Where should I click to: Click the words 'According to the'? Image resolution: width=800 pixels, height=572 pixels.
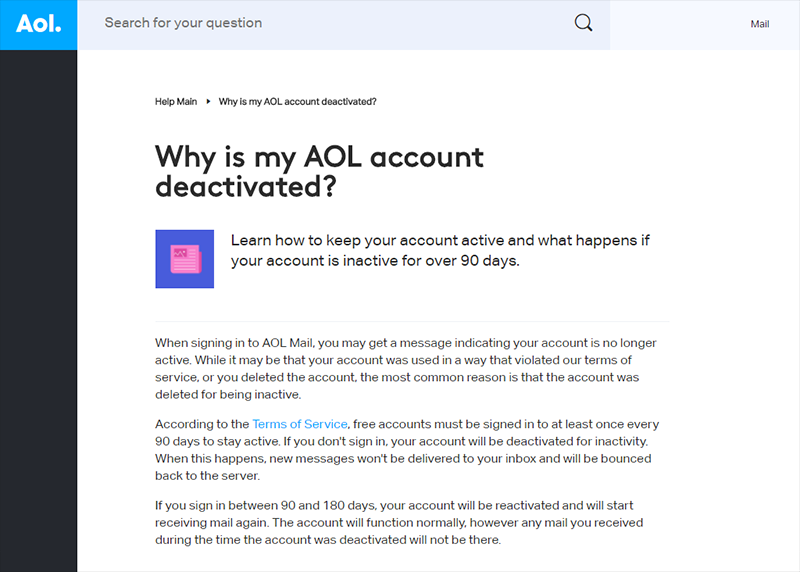202,424
